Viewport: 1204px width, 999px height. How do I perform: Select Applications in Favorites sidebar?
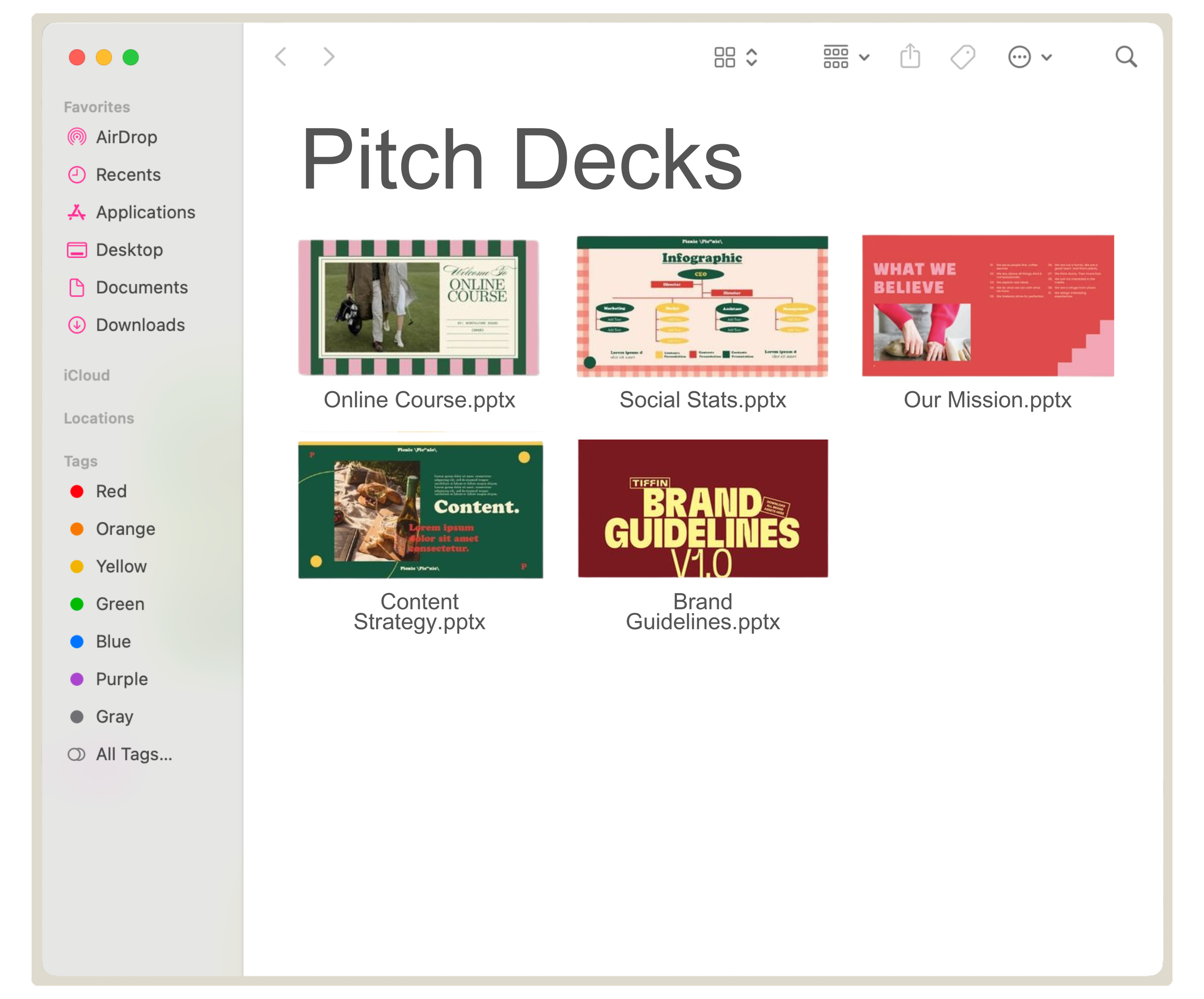click(x=145, y=212)
